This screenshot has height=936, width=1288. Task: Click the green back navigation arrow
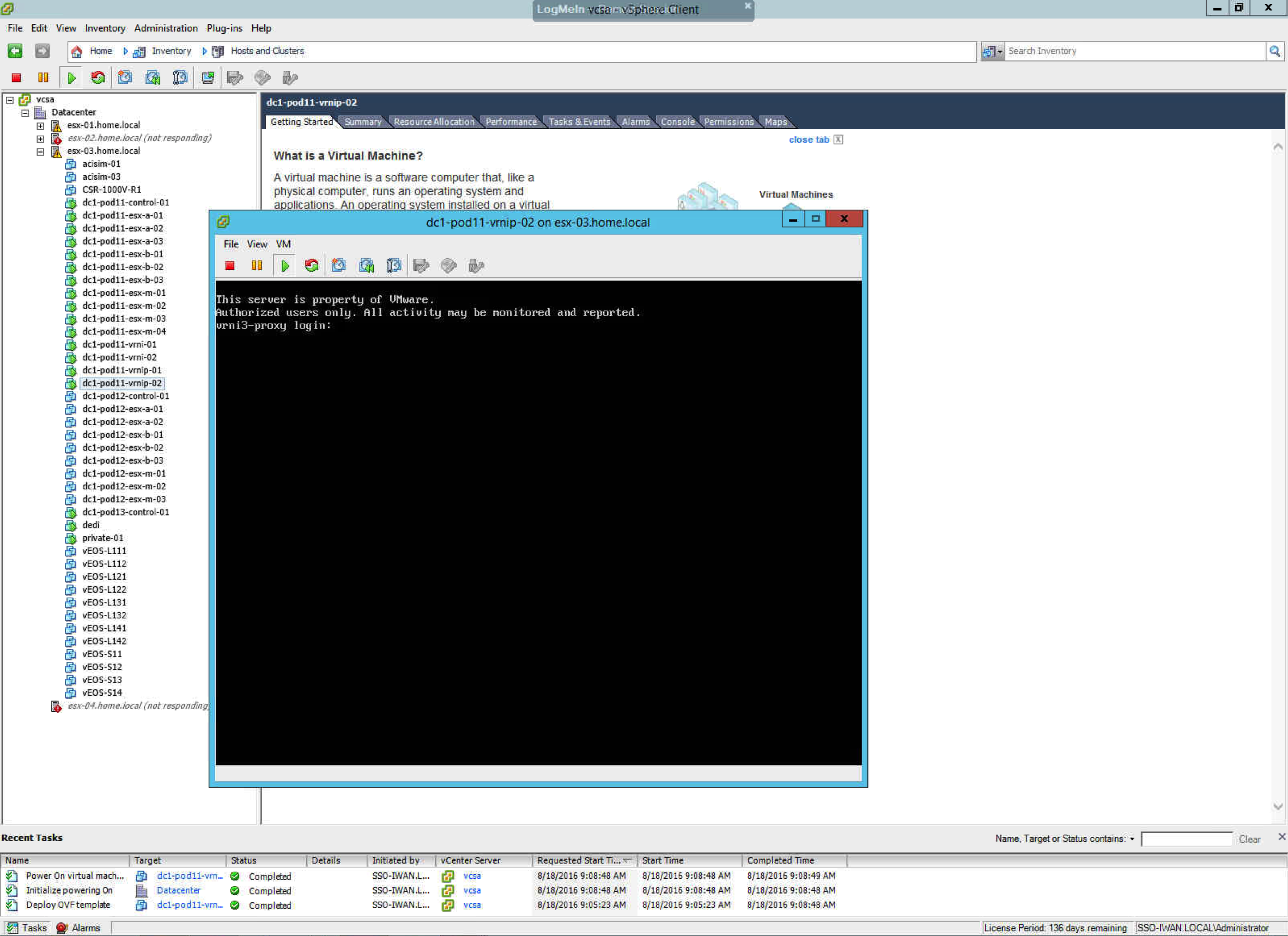click(x=15, y=51)
